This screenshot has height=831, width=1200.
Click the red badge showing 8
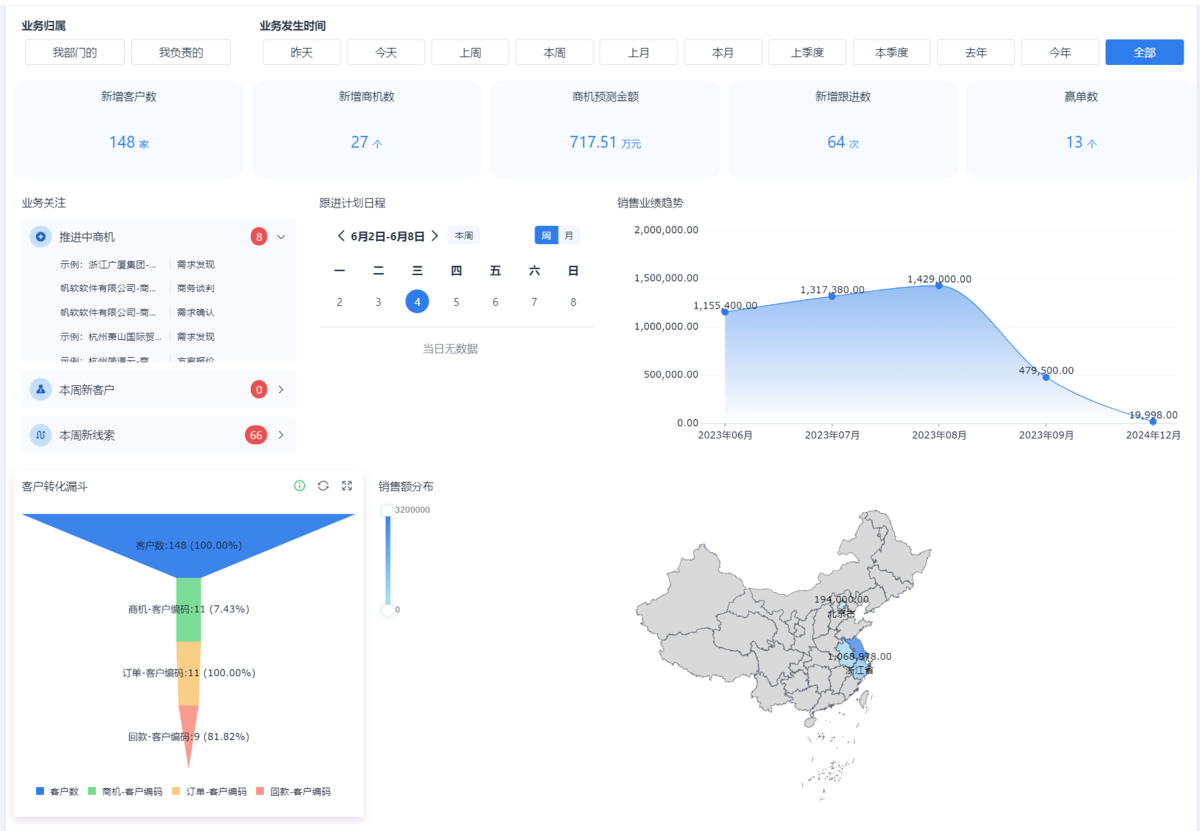pyautogui.click(x=259, y=237)
